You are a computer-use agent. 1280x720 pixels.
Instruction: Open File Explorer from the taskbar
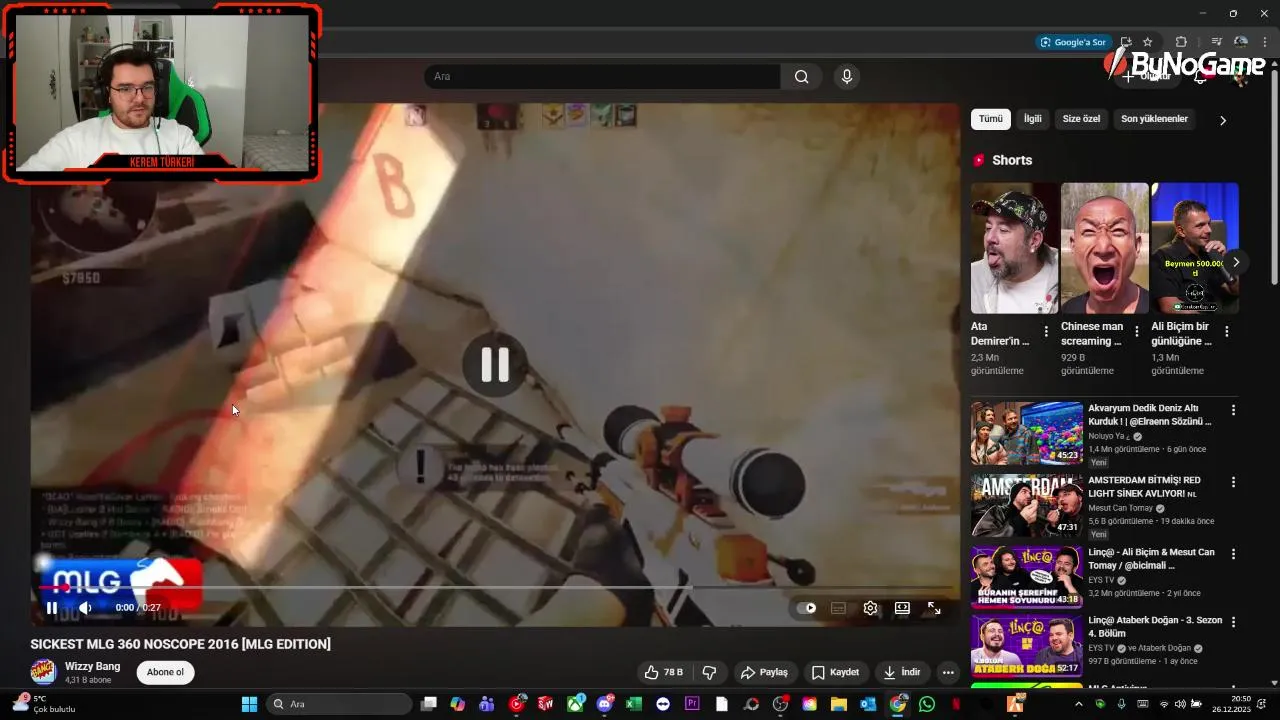tap(838, 704)
